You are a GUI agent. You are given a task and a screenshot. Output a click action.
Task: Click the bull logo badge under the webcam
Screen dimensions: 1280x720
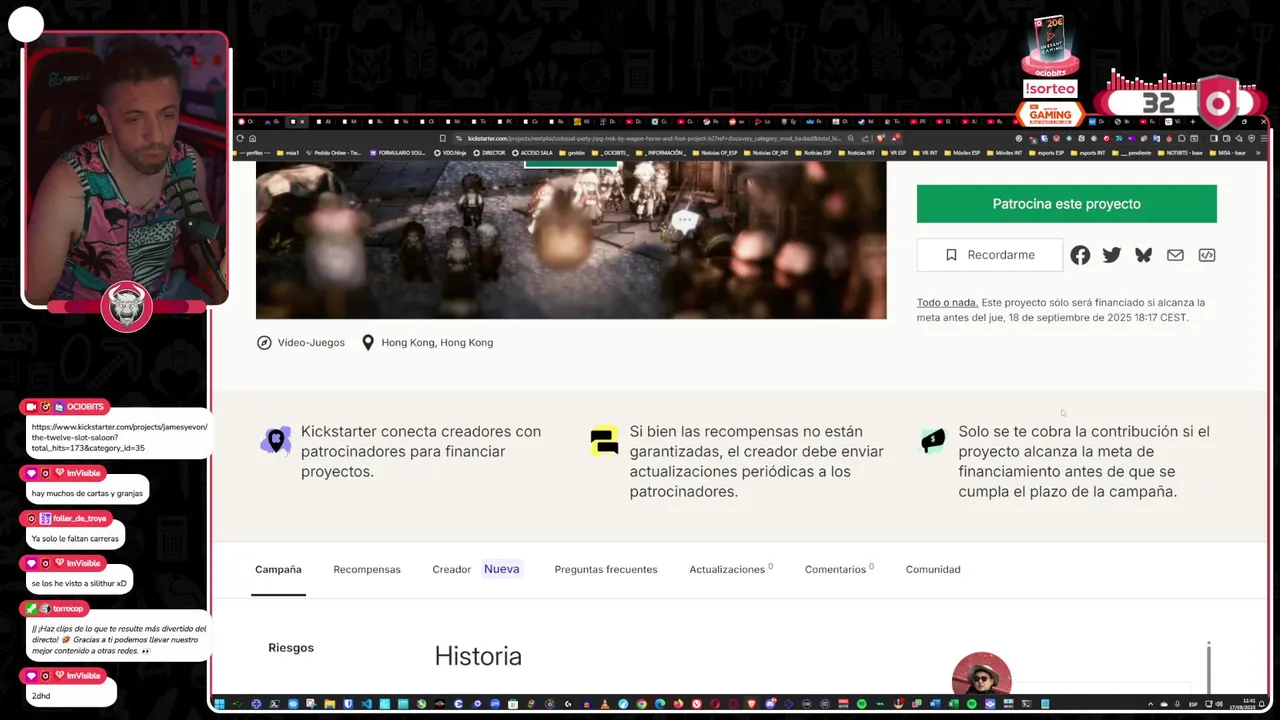pyautogui.click(x=126, y=307)
